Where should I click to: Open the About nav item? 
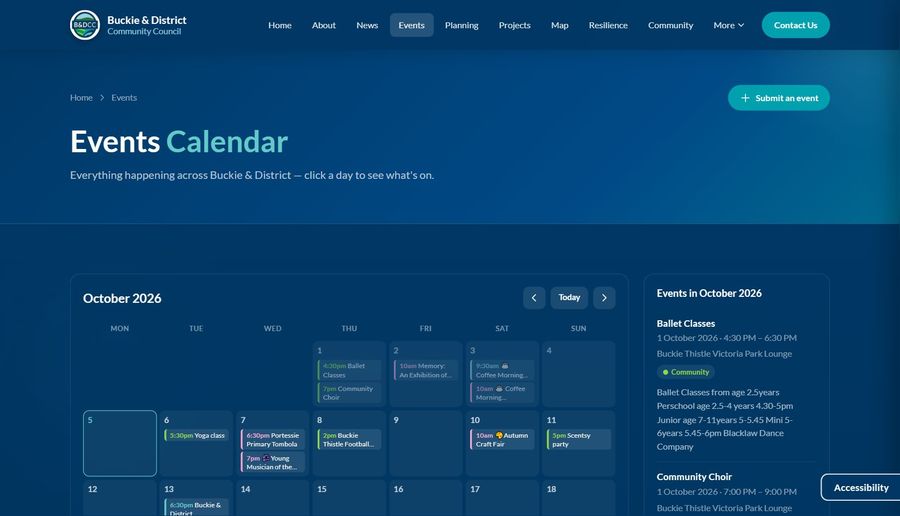tap(324, 25)
